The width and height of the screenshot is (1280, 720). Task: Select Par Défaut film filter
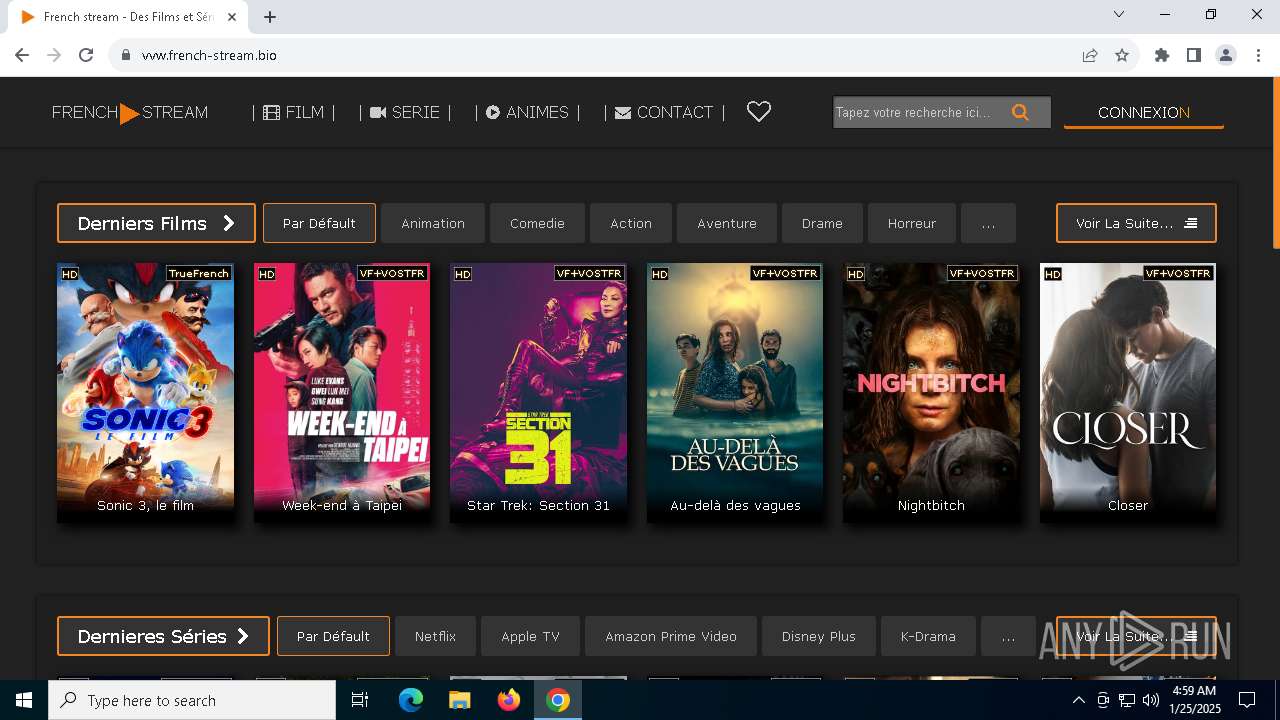(319, 223)
